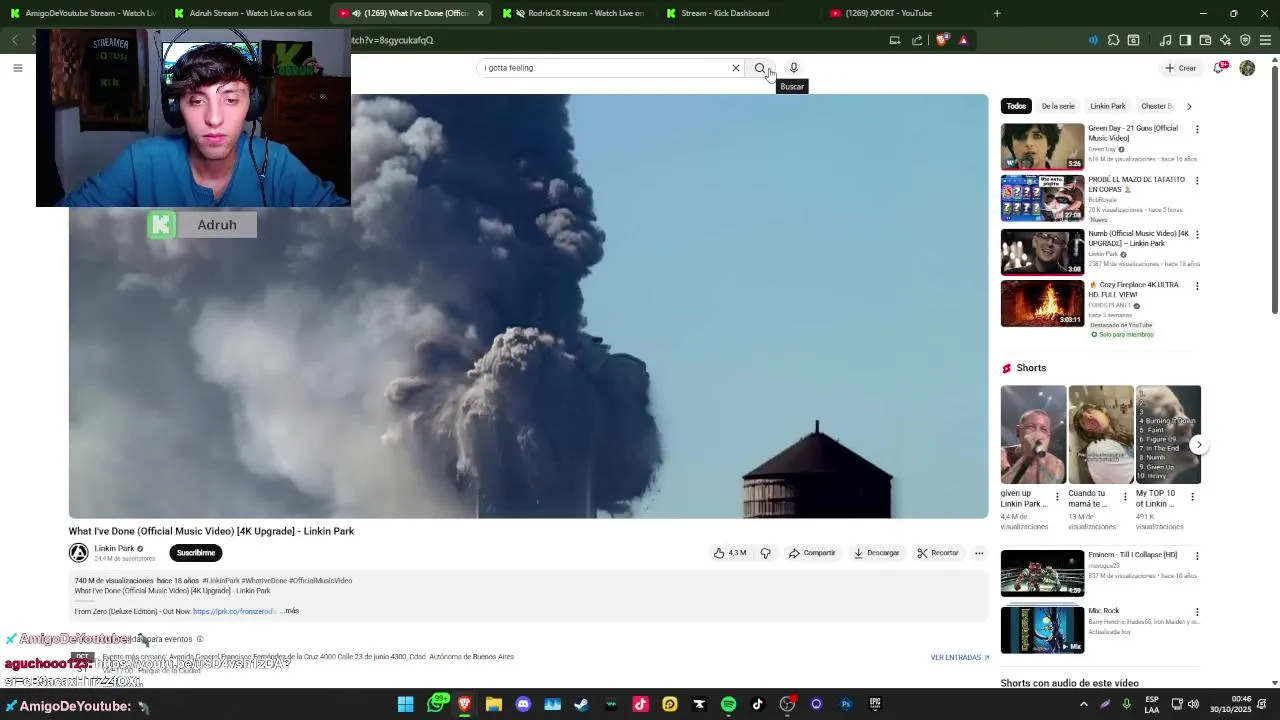The height and width of the screenshot is (720, 1280).
Task: Open Steam from the taskbar
Action: point(581,704)
